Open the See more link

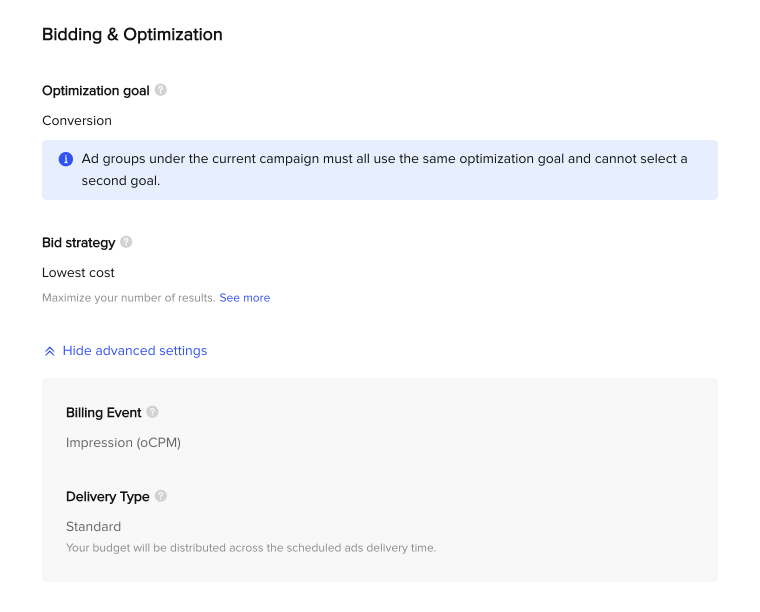(245, 298)
